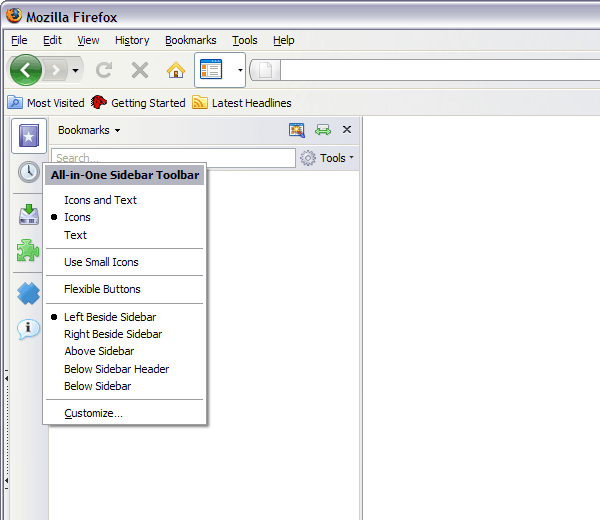Open the Getting Started bookmark
600x520 pixels.
138,103
